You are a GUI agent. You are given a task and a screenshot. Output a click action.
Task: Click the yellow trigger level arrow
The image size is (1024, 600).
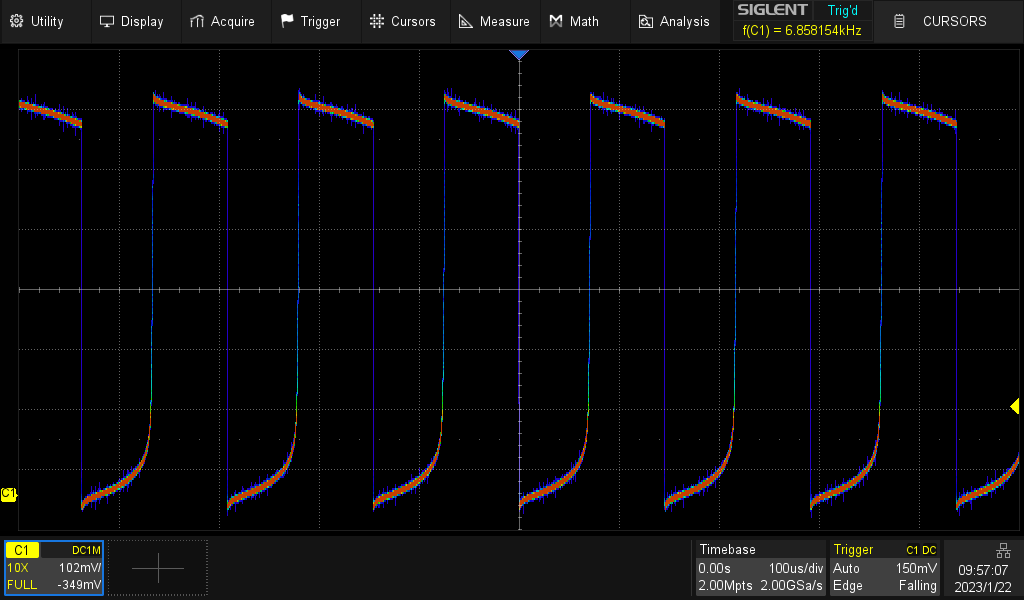(1014, 406)
